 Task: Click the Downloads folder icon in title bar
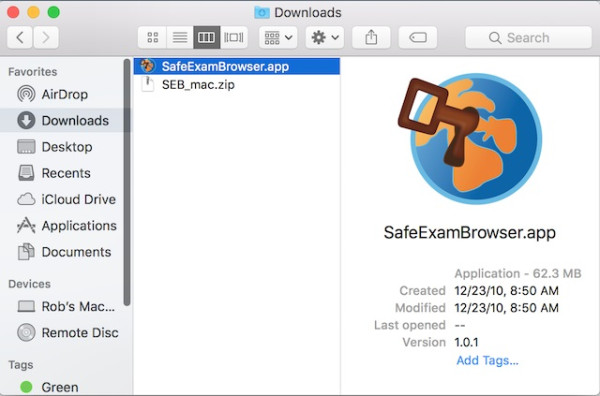point(262,12)
